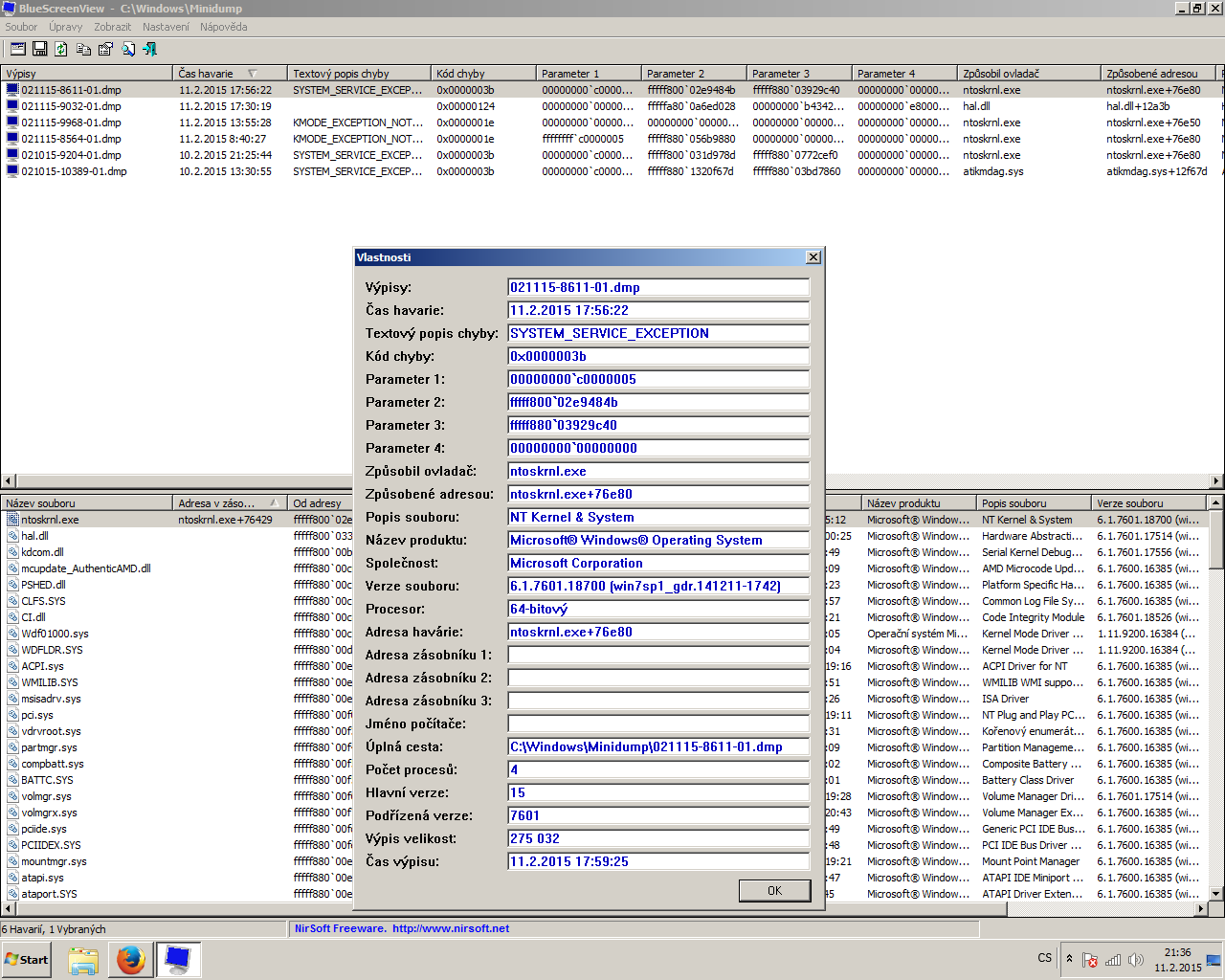Click the Show desktop tray button
Image resolution: width=1225 pixels, height=980 pixels.
[1214, 960]
